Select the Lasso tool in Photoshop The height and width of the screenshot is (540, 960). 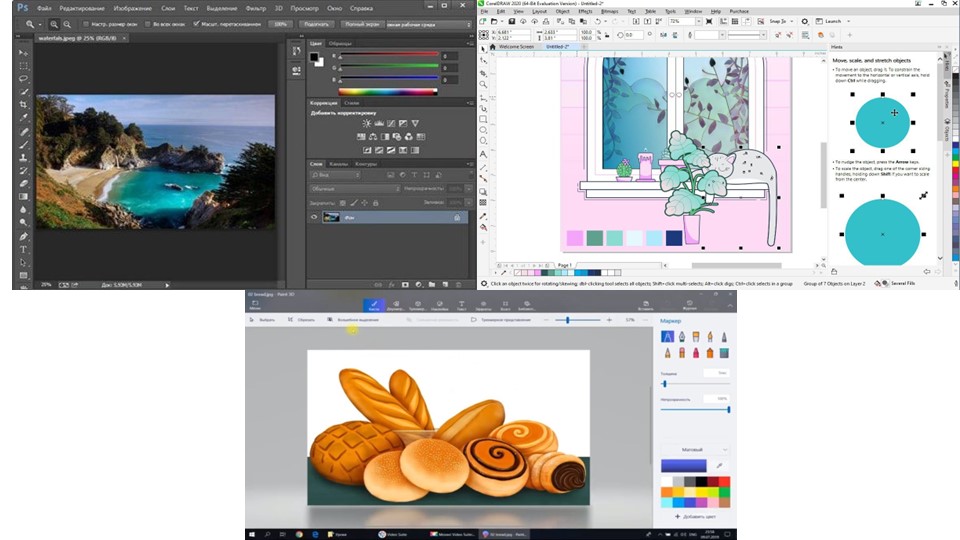coord(23,79)
